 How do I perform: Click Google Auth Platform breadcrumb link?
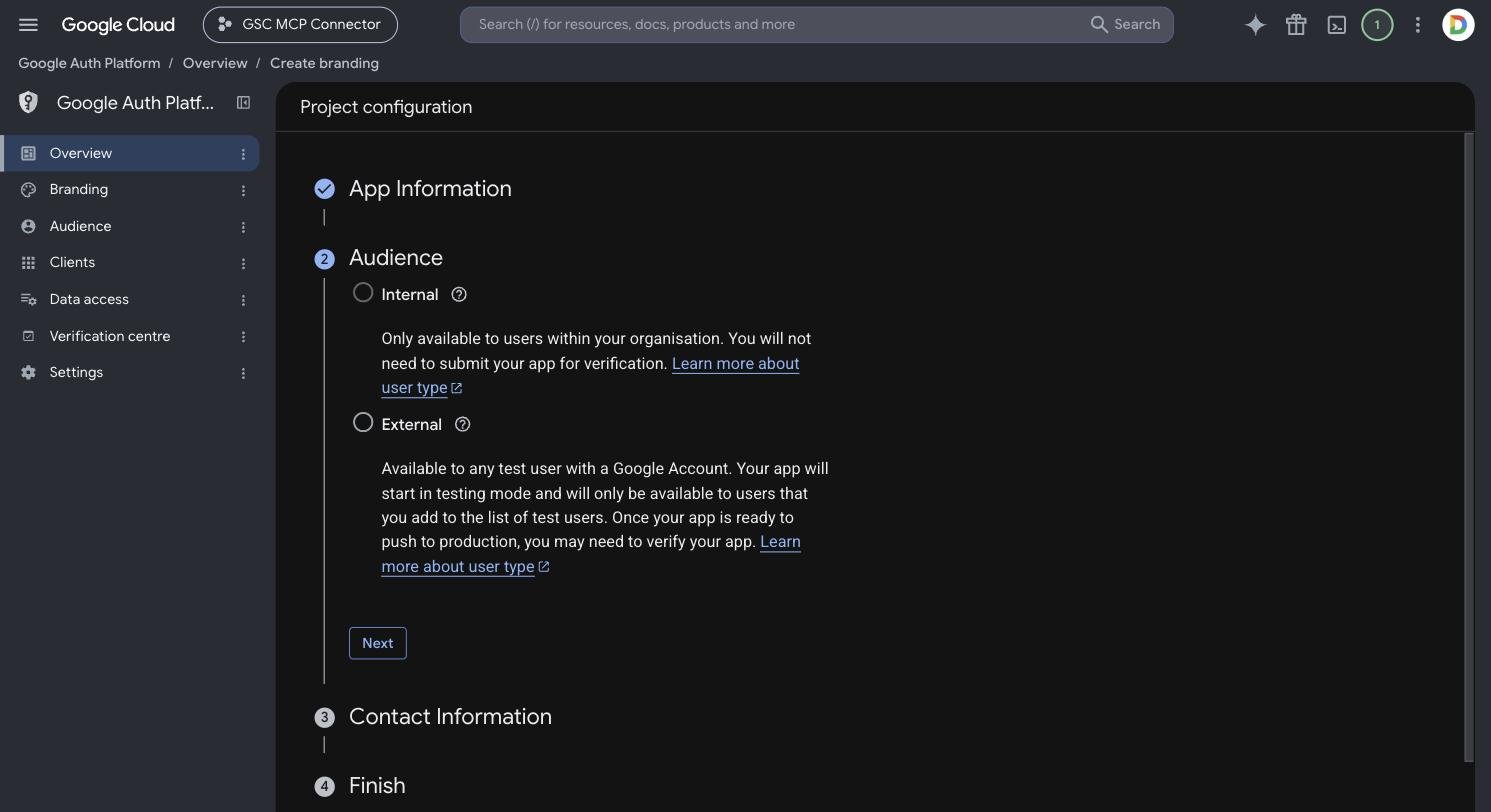(89, 63)
